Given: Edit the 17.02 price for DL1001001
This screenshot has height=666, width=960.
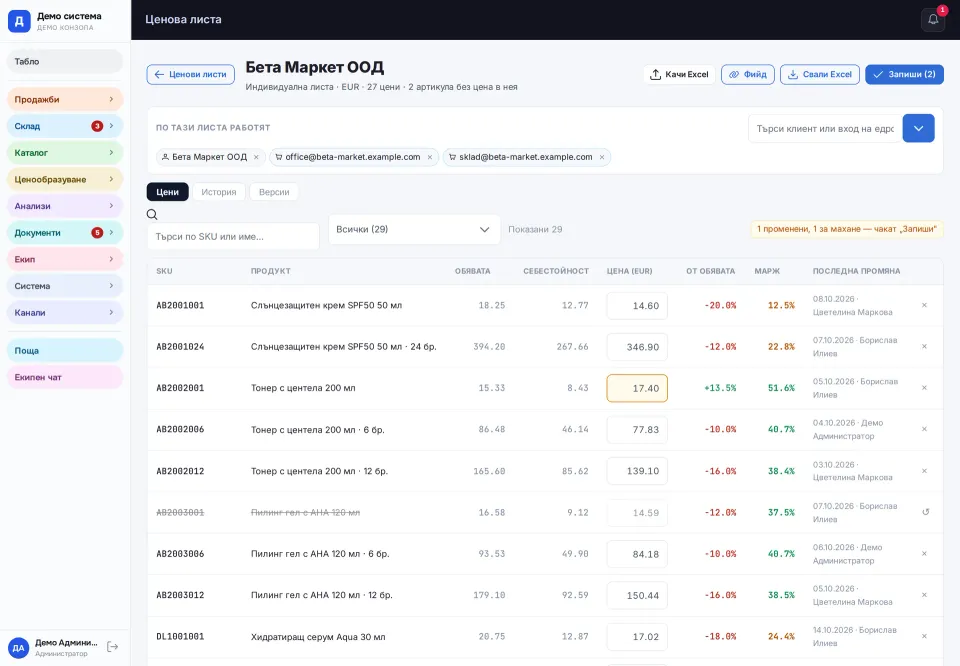Looking at the screenshot, I should [x=637, y=637].
